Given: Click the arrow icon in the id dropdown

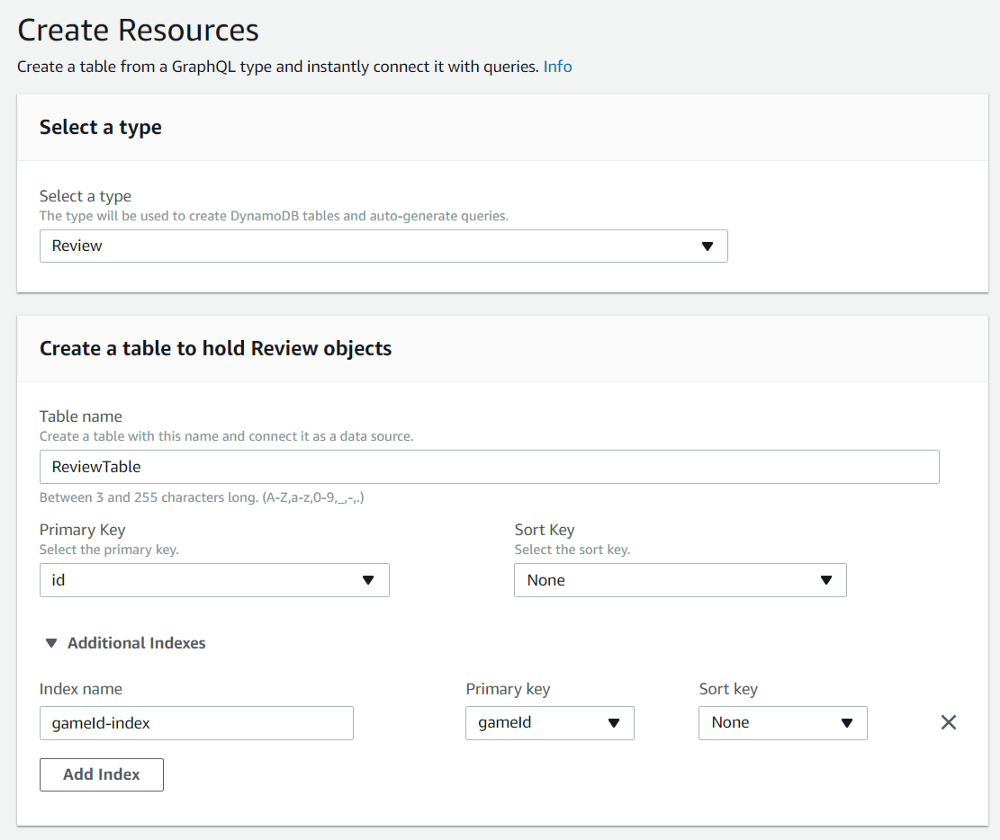Looking at the screenshot, I should [368, 580].
